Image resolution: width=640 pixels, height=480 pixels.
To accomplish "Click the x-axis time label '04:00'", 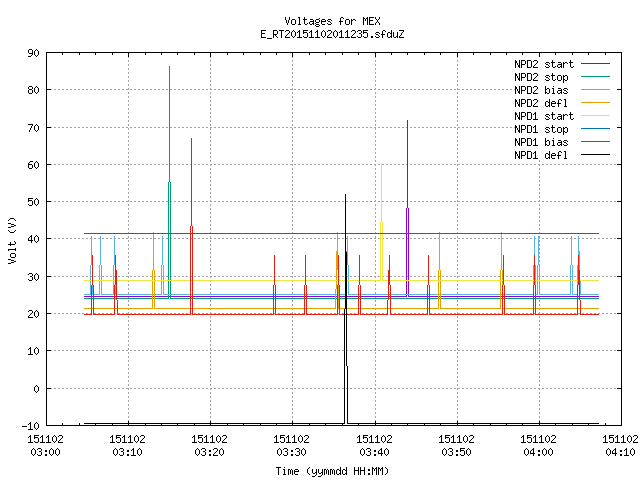I will [538, 452].
